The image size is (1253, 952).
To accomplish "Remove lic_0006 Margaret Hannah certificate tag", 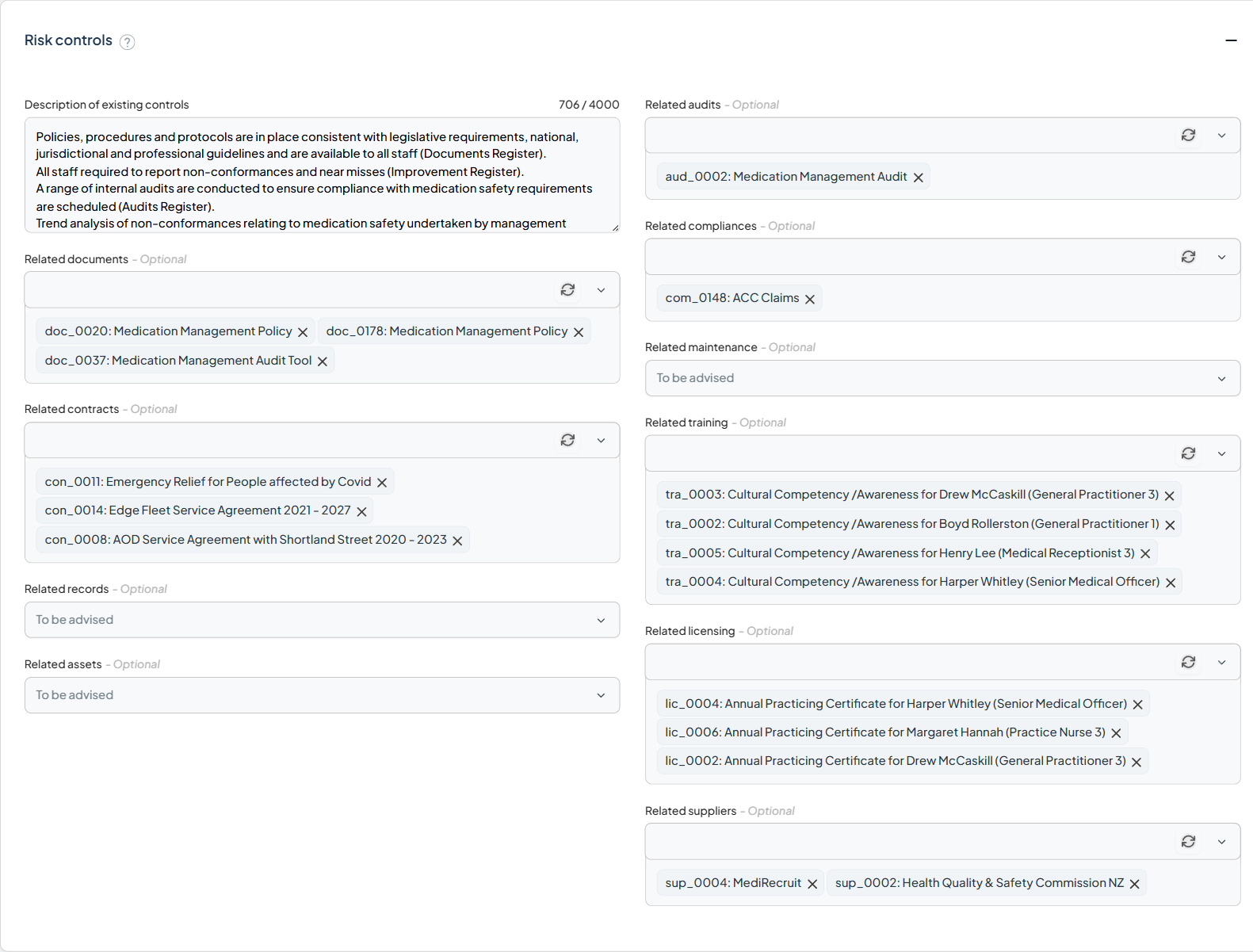I will point(1116,733).
